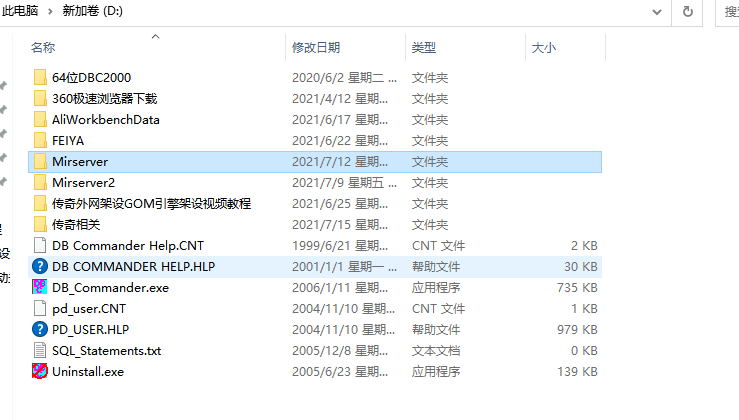The width and height of the screenshot is (739, 420).
Task: Click the 传奇外网架设GOM引擎架设视频教程 folder icon
Action: tap(40, 204)
